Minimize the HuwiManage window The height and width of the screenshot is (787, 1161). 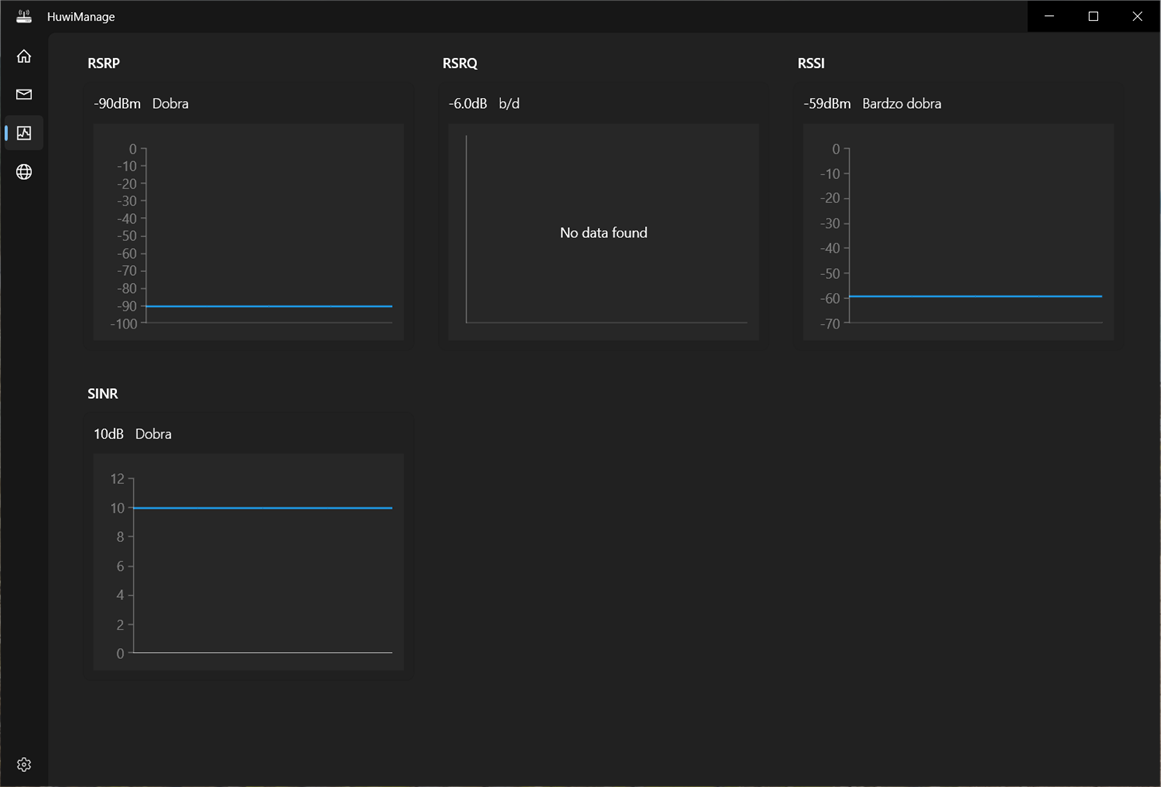click(1049, 16)
